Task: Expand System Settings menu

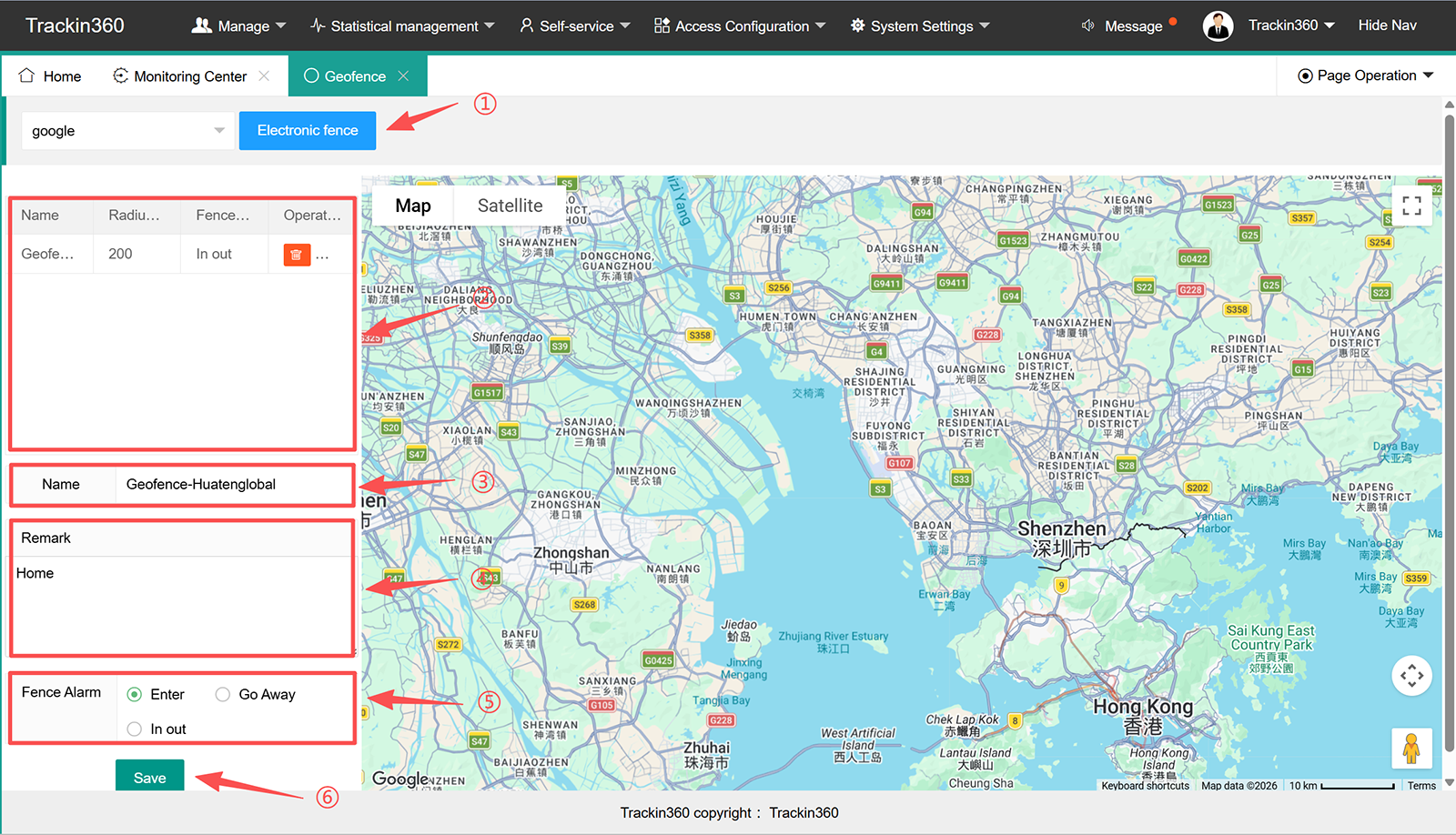Action: [x=920, y=25]
